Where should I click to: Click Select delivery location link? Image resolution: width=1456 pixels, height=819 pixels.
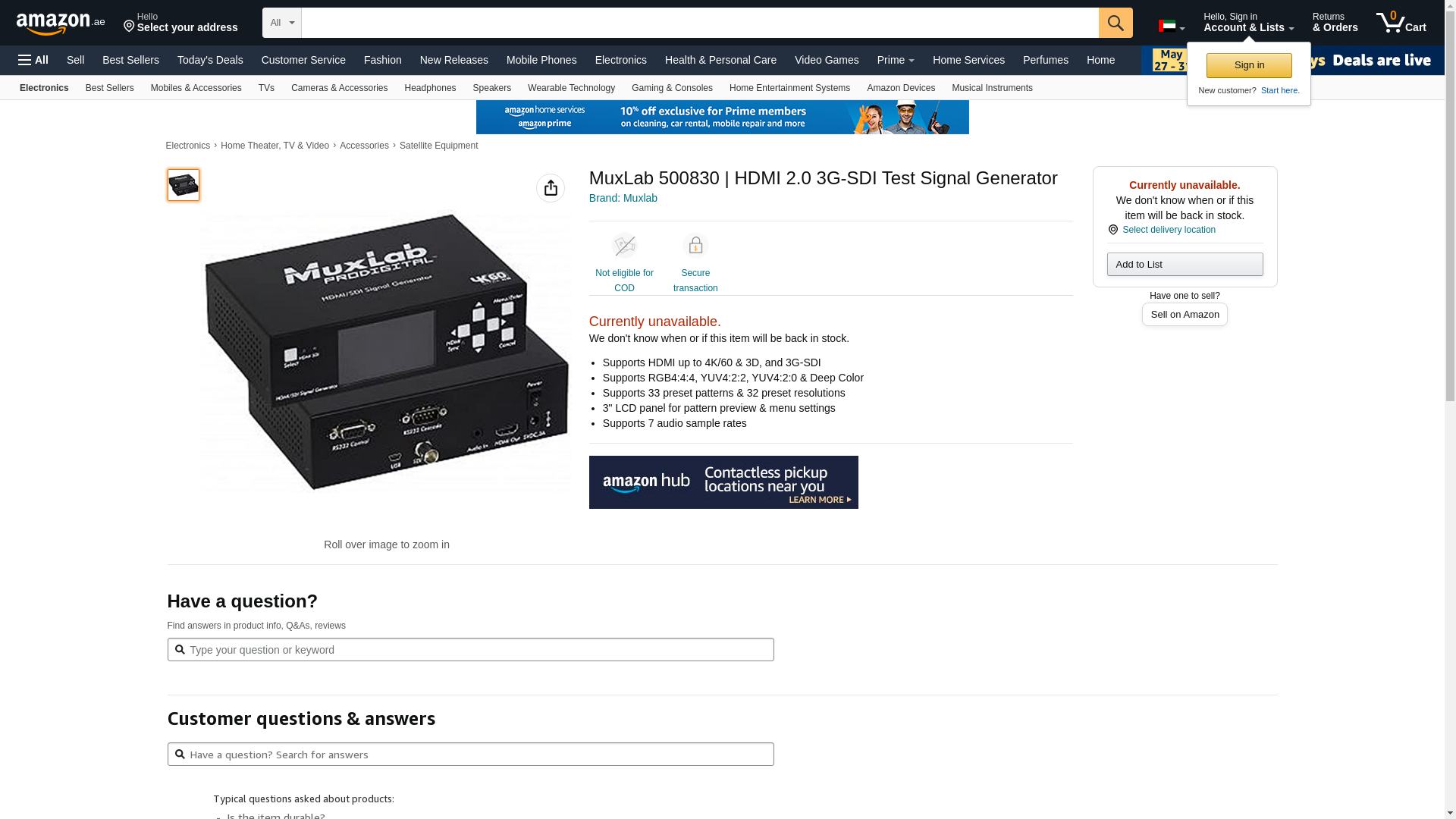(x=1168, y=230)
